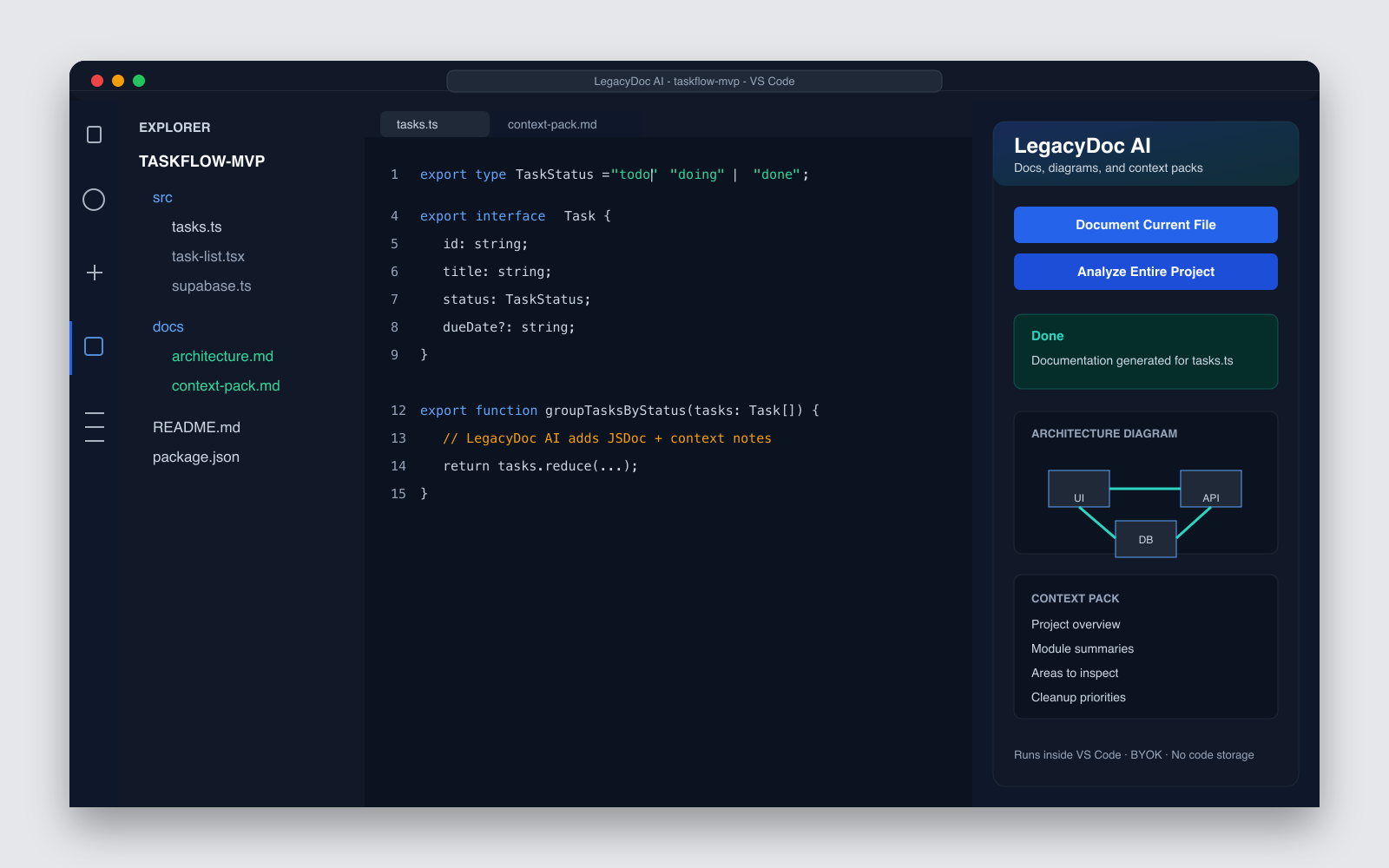This screenshot has height=868, width=1389.
Task: Collapse the docs folder
Action: pos(168,327)
